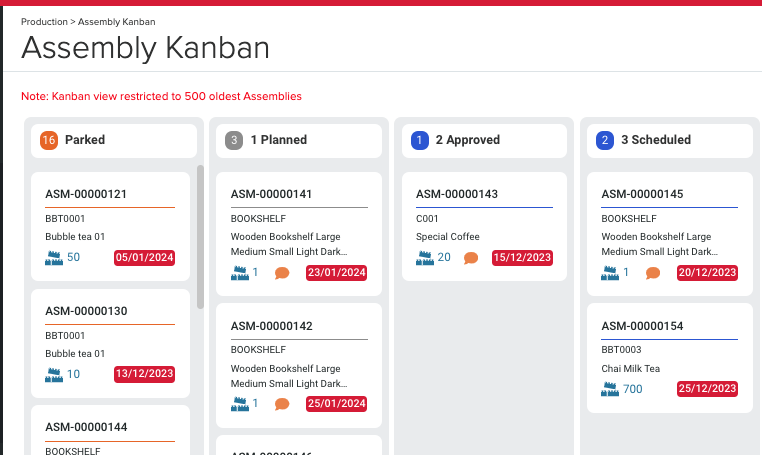This screenshot has height=455, width=762.
Task: Open the comment bubble on ASM-00000145
Action: pyautogui.click(x=653, y=273)
